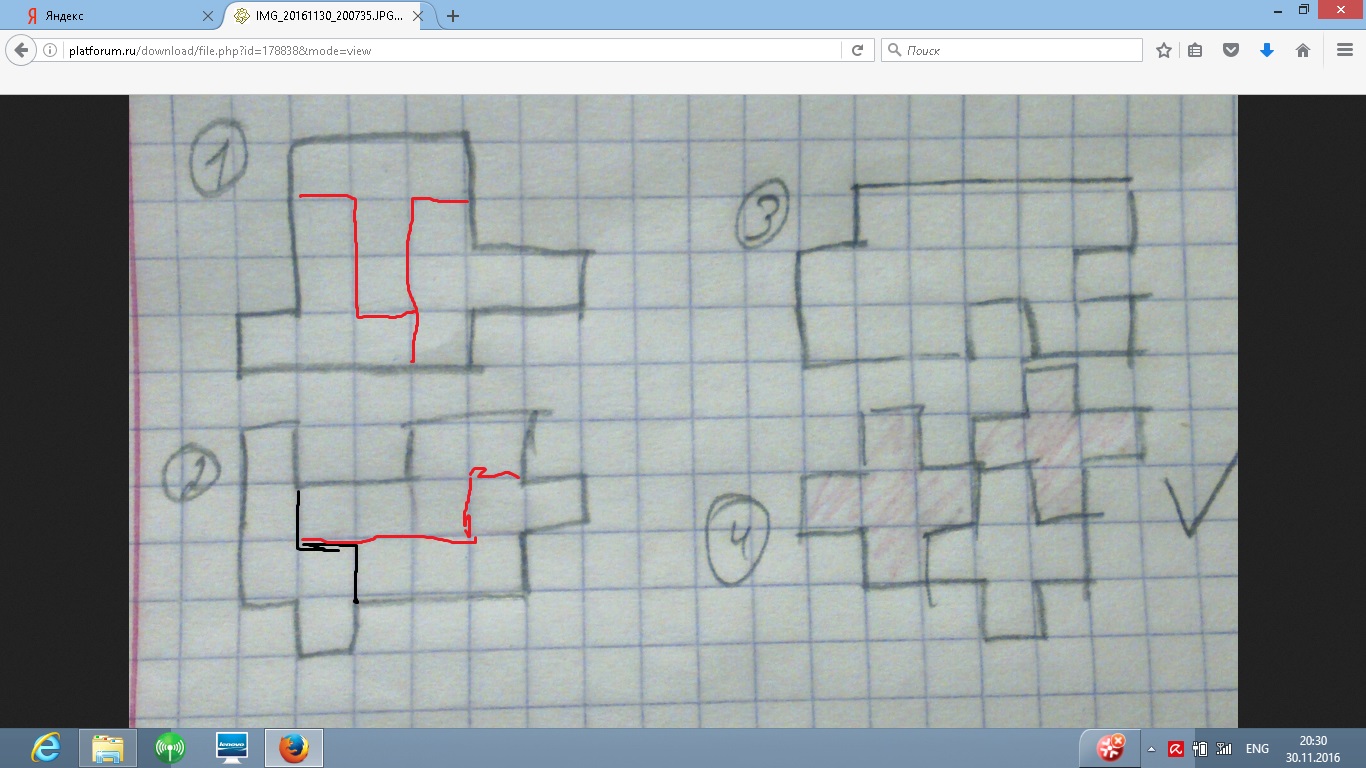Switch the ENG keyboard language indicator
Image resolution: width=1366 pixels, height=768 pixels.
1257,749
